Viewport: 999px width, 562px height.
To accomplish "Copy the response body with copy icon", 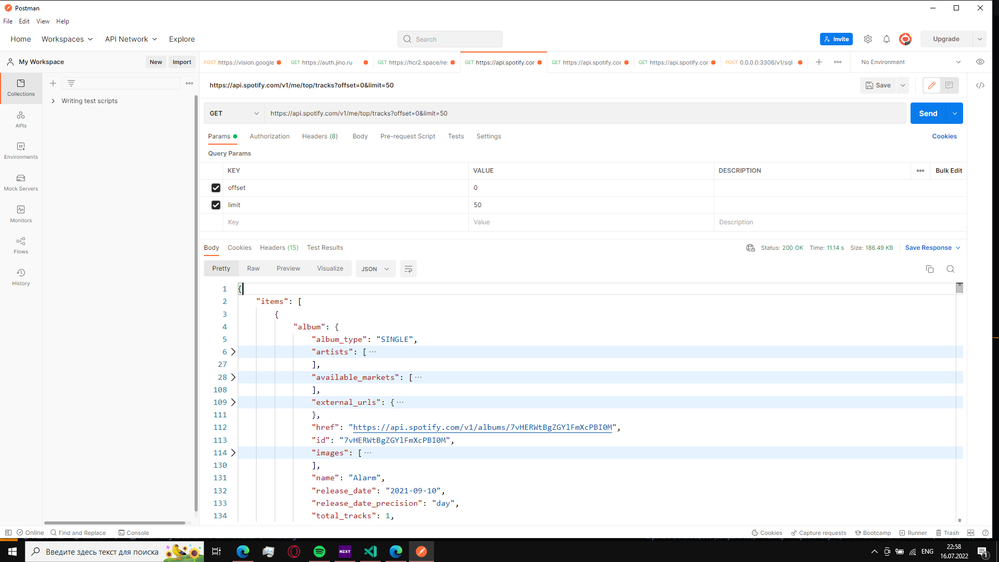I will (930, 269).
